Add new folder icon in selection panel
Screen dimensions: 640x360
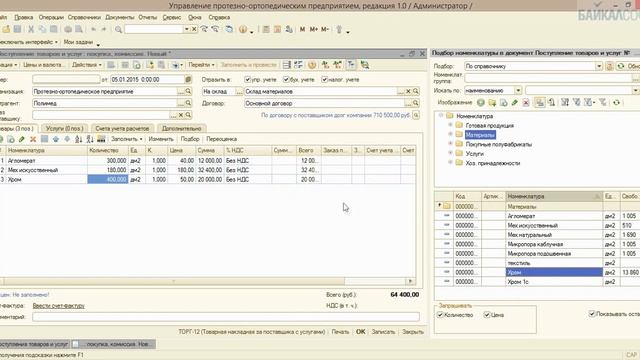pos(492,102)
